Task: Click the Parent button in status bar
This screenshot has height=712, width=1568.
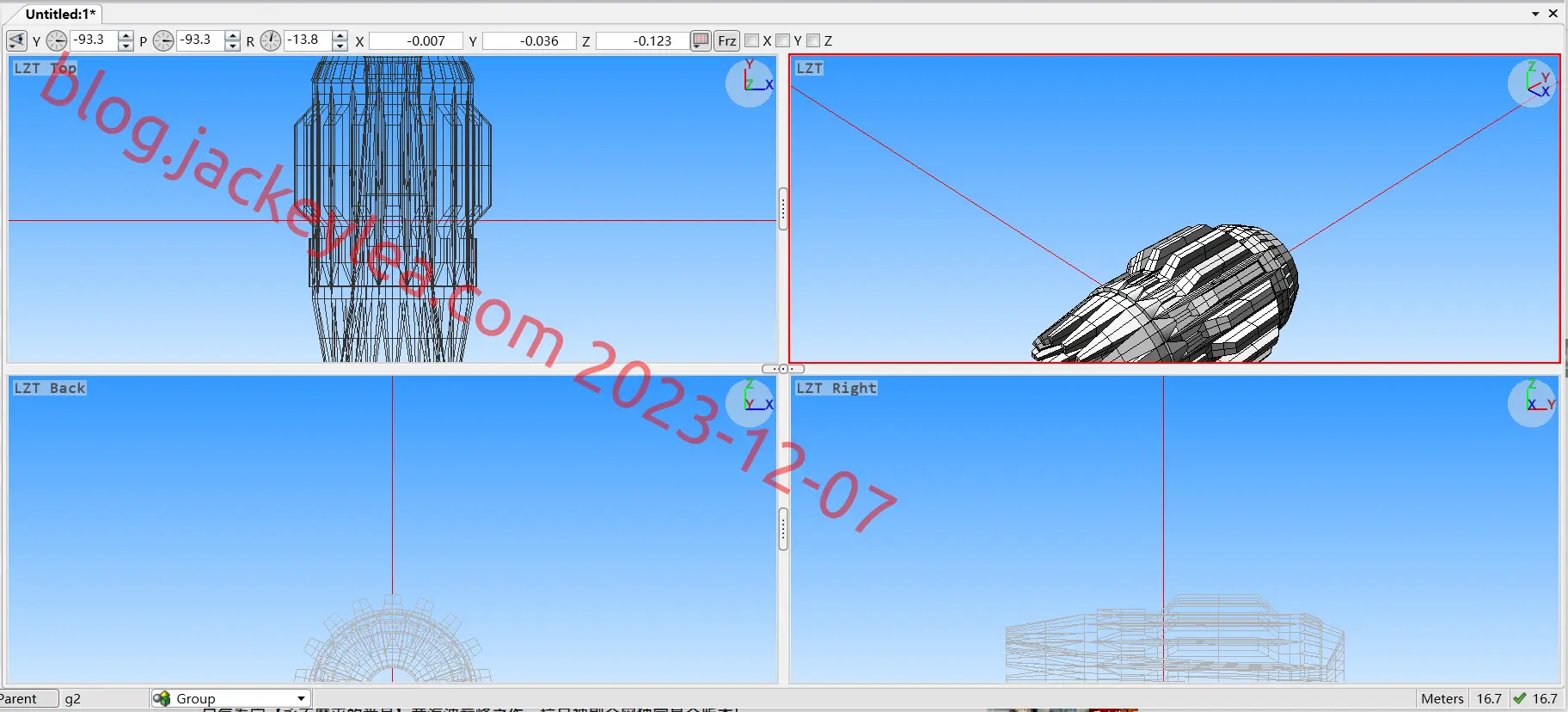Action: 28,698
